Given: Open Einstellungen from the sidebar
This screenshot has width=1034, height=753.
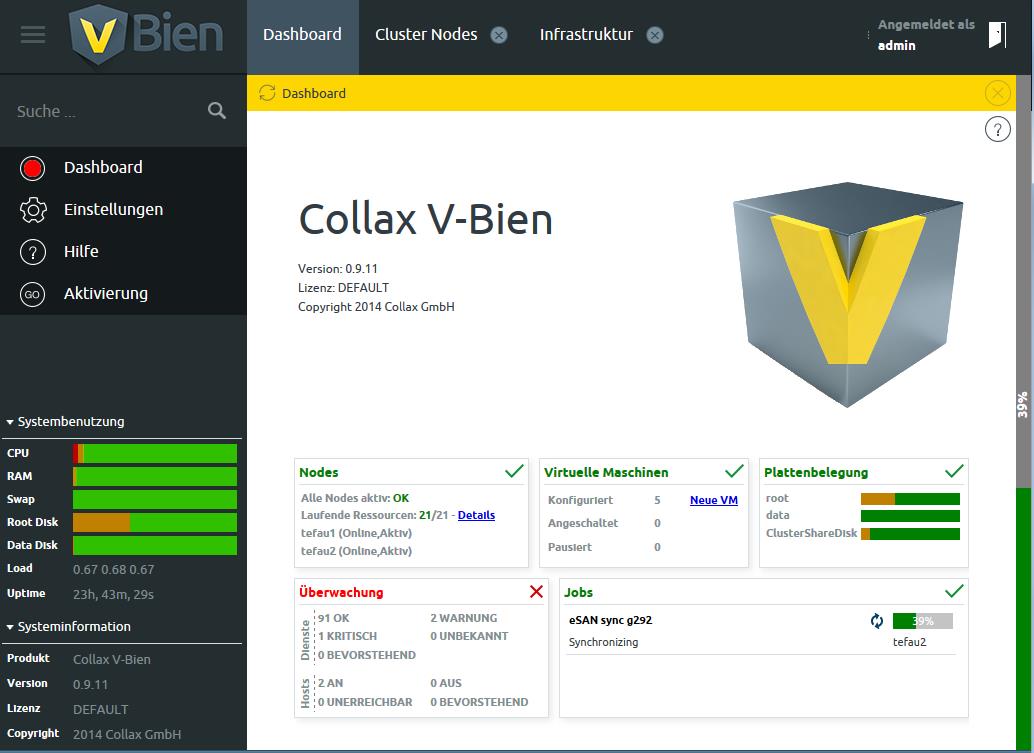Looking at the screenshot, I should (x=113, y=210).
